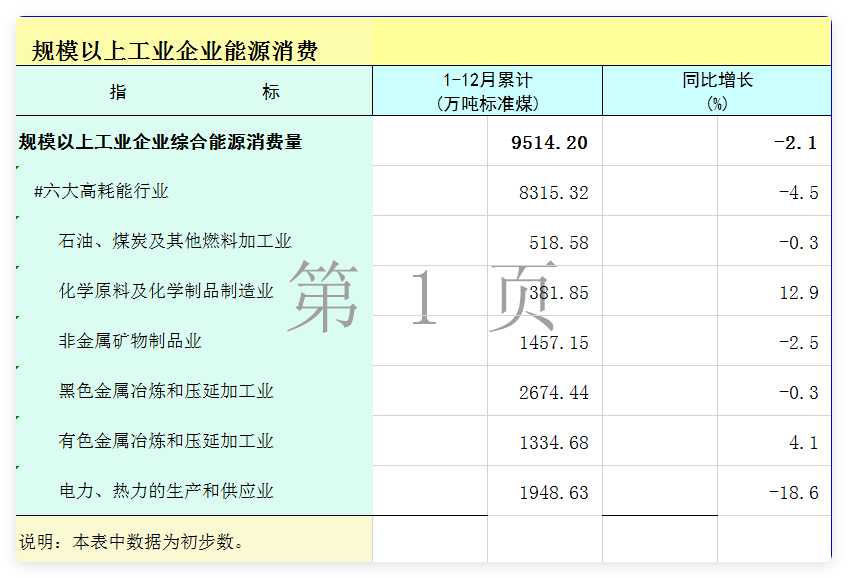Select the row label 规模以上工业企业综合能源消费量

tap(160, 142)
